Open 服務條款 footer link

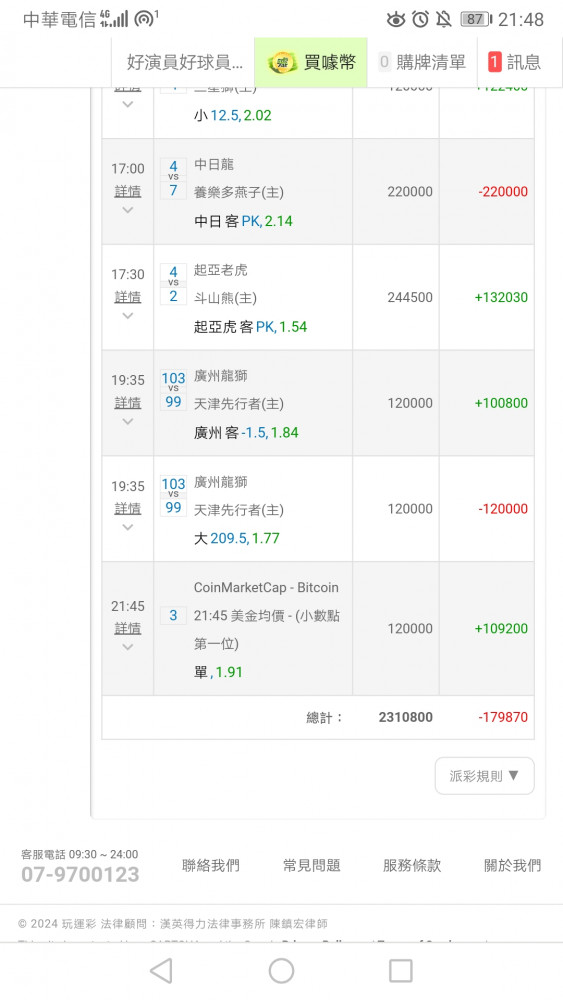pyautogui.click(x=412, y=865)
